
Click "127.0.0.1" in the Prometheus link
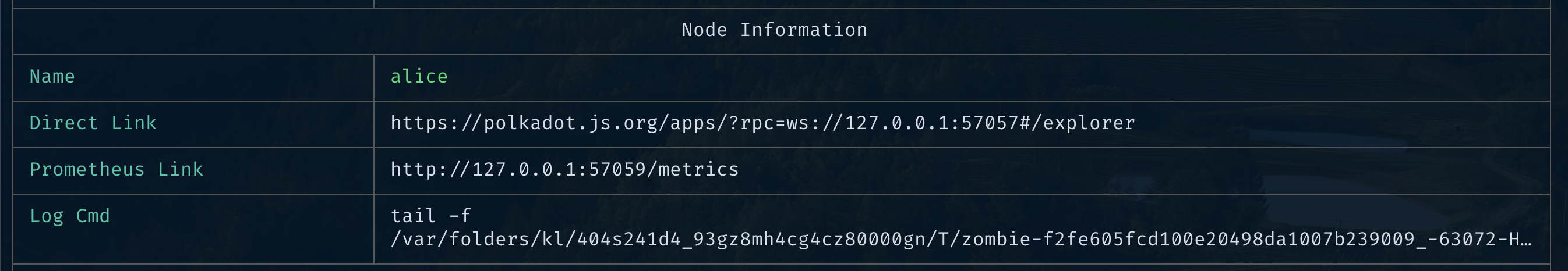[524, 170]
